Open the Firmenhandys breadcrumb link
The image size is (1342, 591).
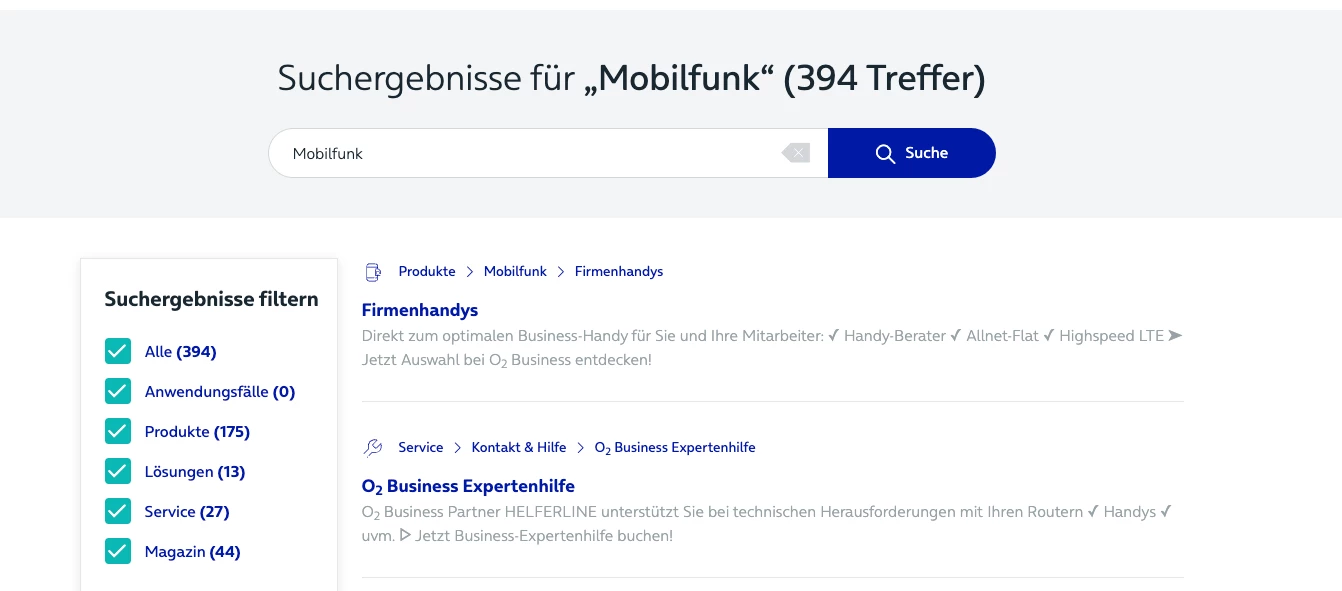pyautogui.click(x=619, y=272)
